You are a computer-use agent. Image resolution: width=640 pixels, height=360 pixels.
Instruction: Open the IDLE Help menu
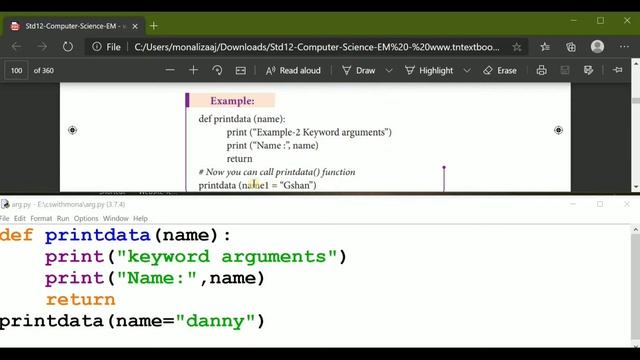pos(140,218)
